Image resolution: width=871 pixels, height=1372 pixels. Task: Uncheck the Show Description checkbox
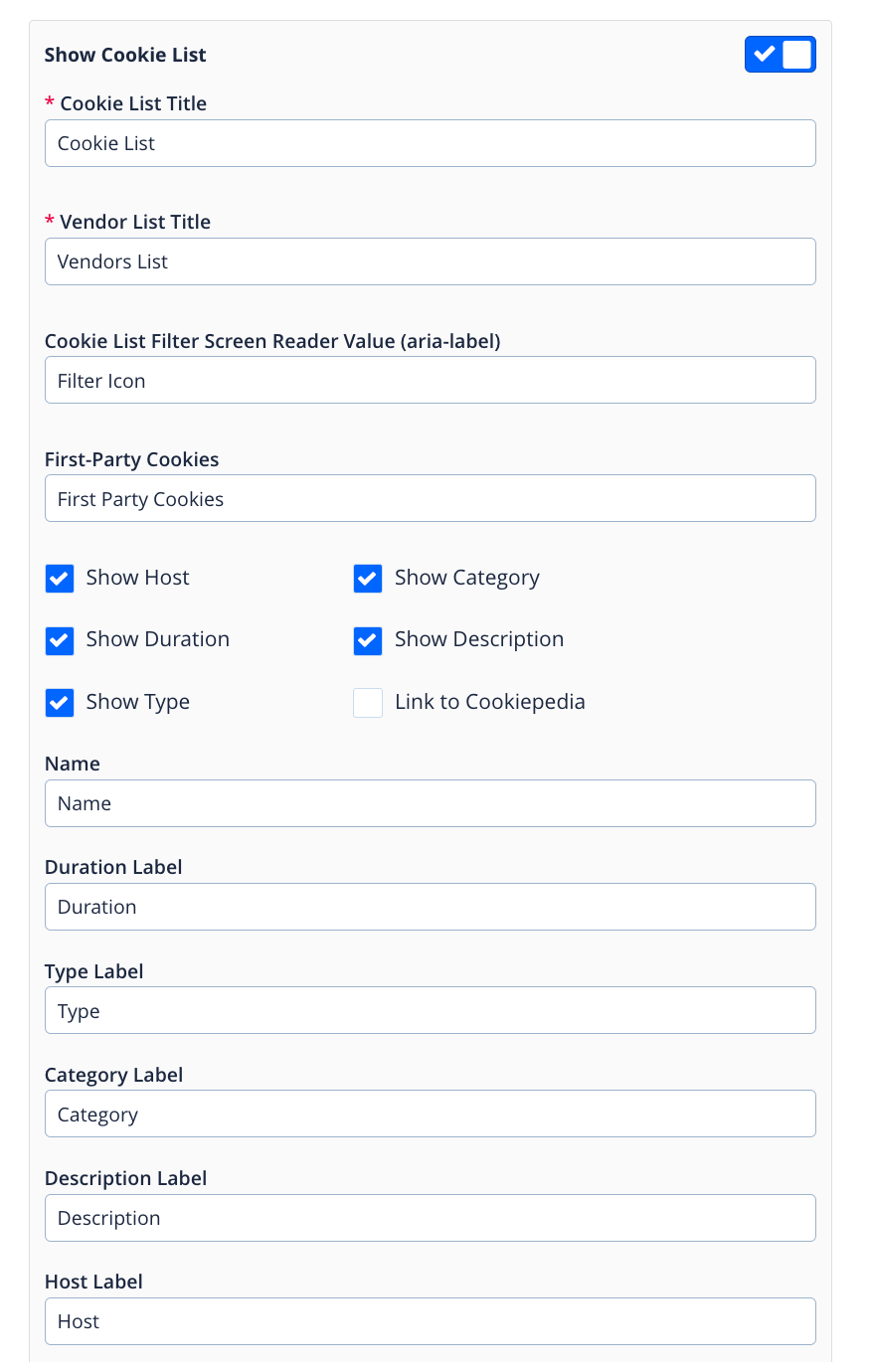click(x=368, y=640)
